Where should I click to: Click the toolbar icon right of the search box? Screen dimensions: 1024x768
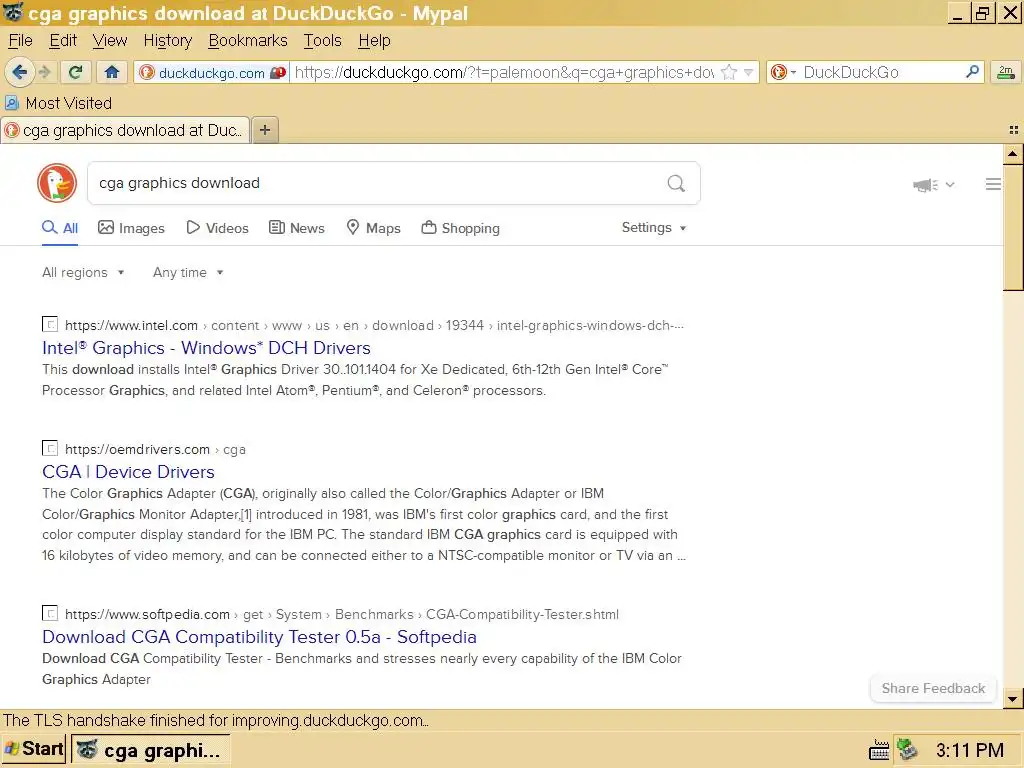pos(1006,72)
